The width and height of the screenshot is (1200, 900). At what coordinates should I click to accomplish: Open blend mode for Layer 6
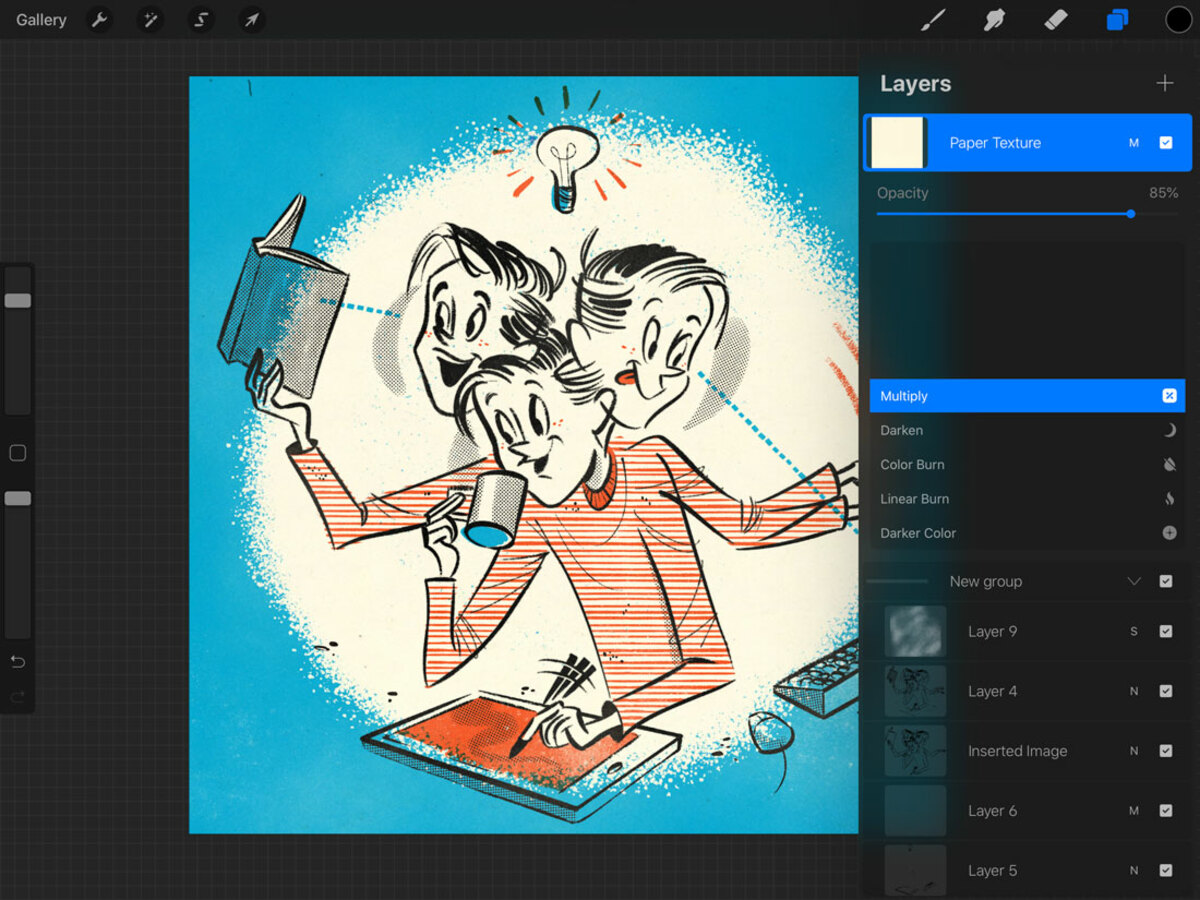[x=1134, y=811]
